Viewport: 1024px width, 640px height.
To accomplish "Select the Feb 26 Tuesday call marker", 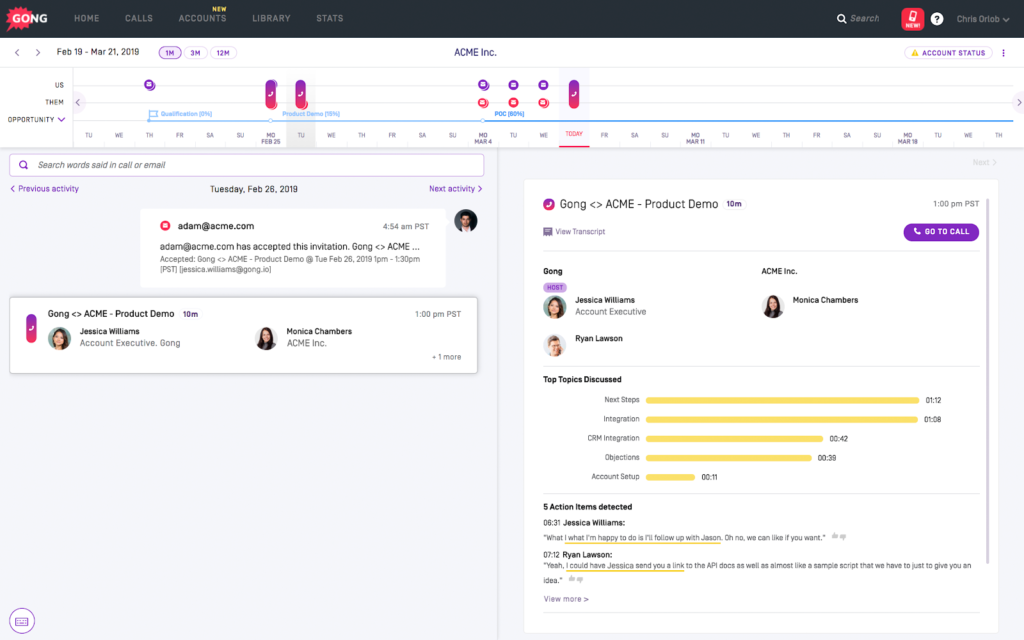I will 300,94.
